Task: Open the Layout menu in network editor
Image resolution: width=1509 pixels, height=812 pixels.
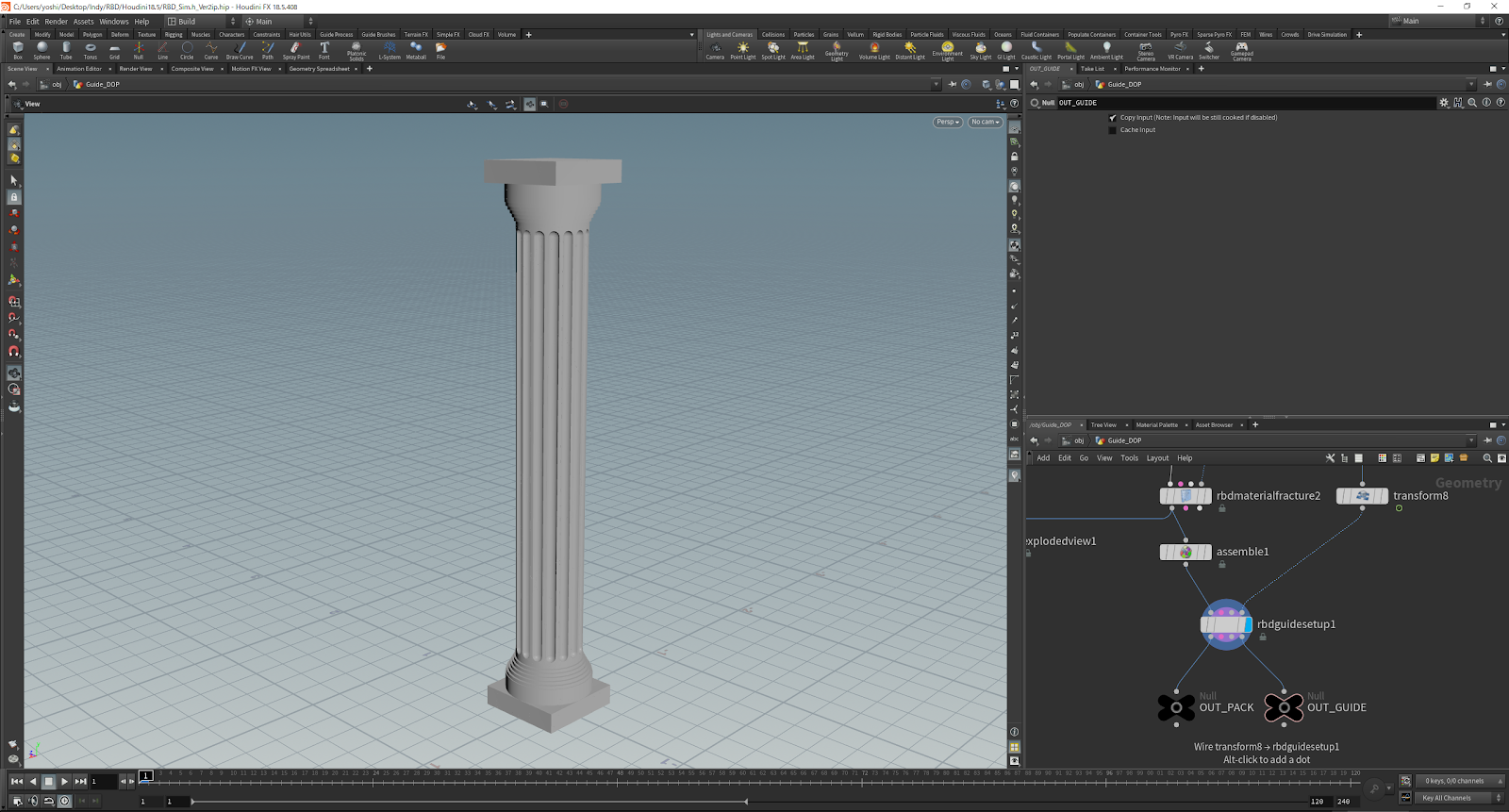Action: coord(1157,458)
